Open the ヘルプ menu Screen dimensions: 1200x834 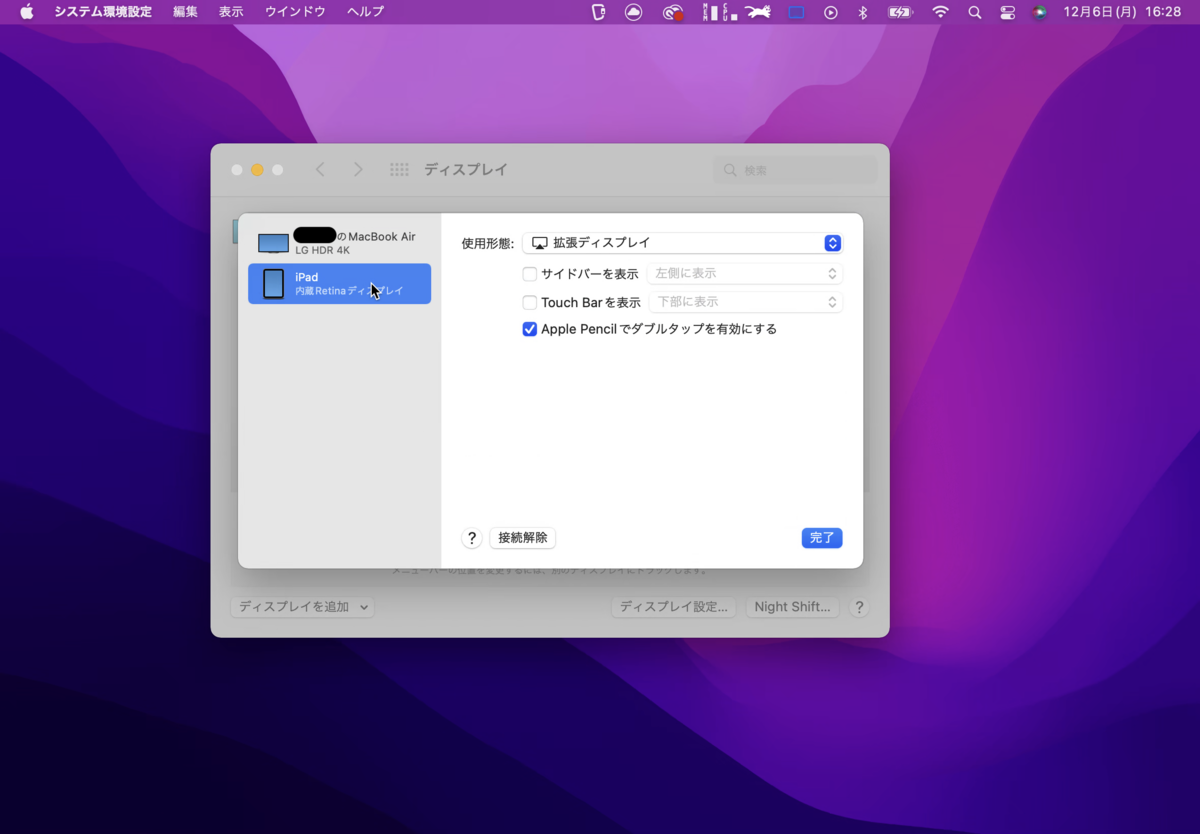[x=365, y=12]
